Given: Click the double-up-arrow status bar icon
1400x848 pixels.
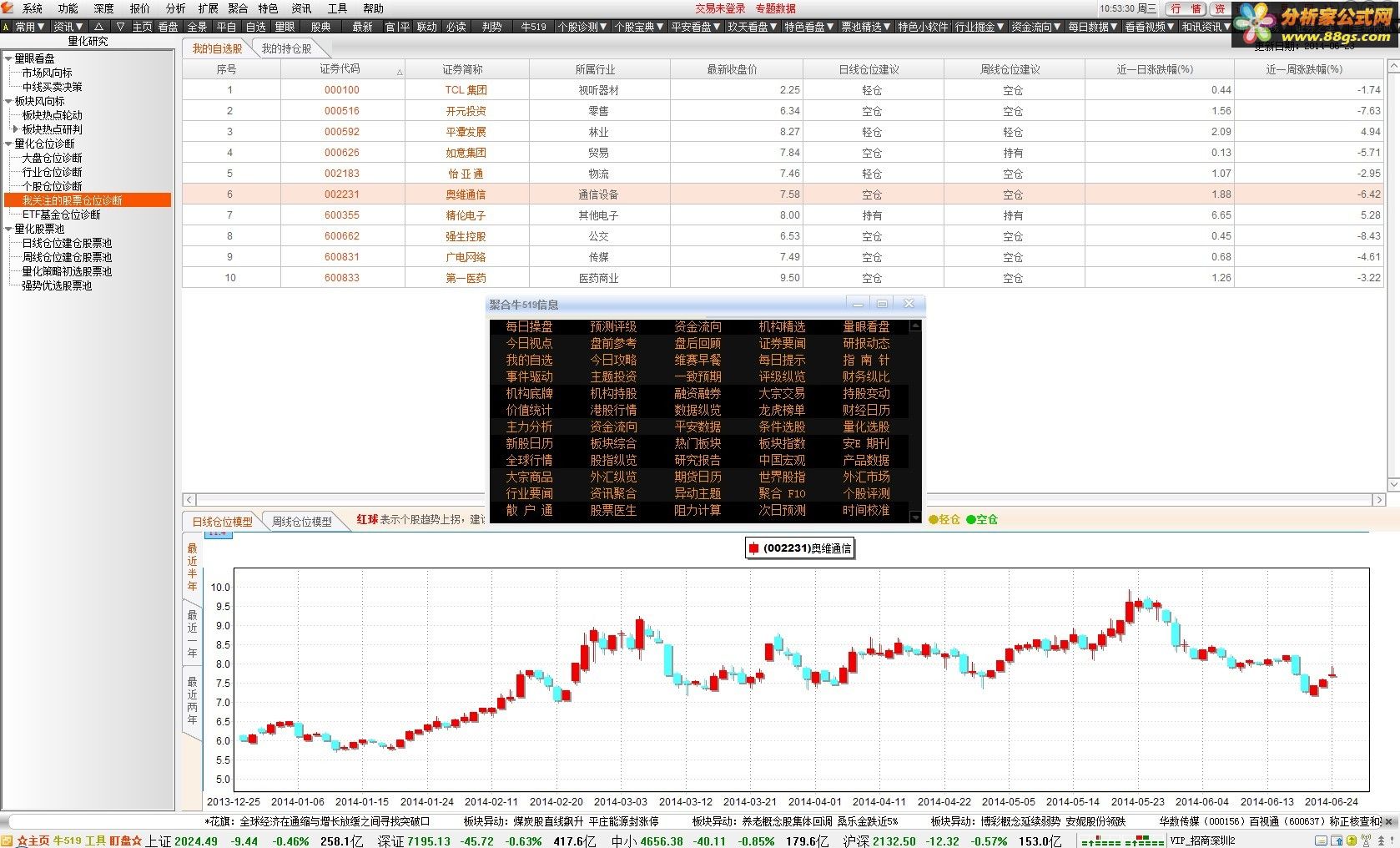Looking at the screenshot, I should tap(1381, 840).
